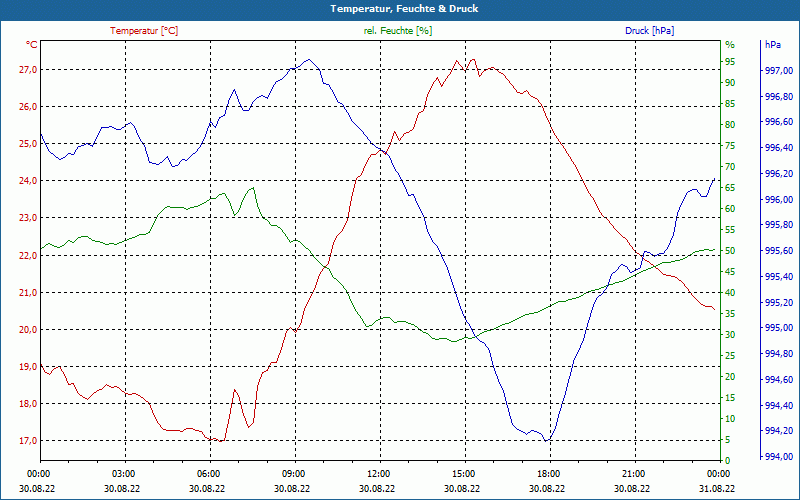Click the "23,0" temperature axis value
800x500 pixels.
pos(28,218)
